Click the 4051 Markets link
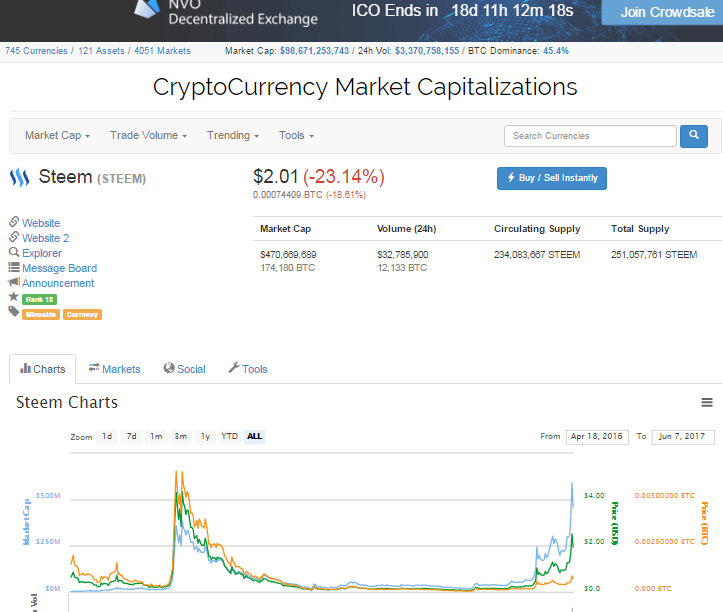The width and height of the screenshot is (723, 612). click(162, 51)
